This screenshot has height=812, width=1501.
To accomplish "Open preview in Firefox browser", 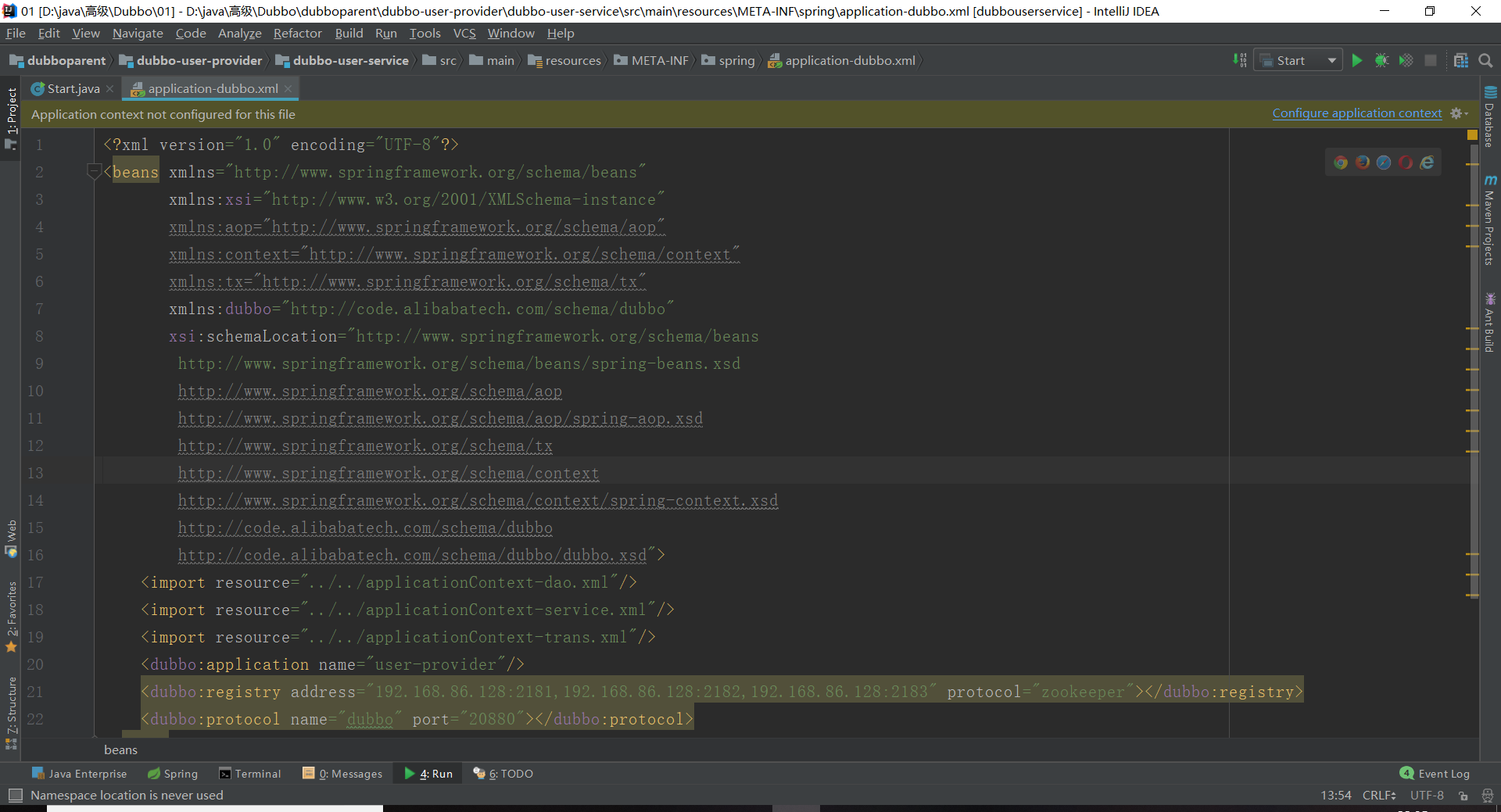I will click(x=1363, y=162).
